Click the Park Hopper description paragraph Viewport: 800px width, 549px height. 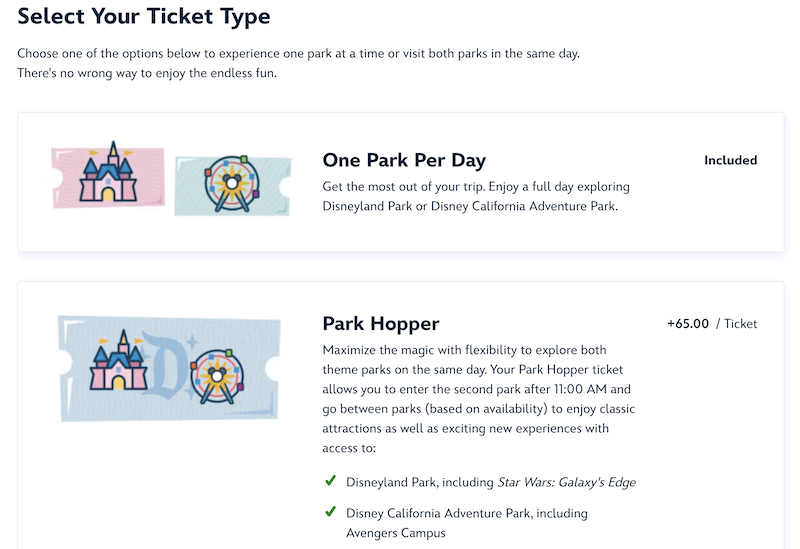click(x=479, y=399)
